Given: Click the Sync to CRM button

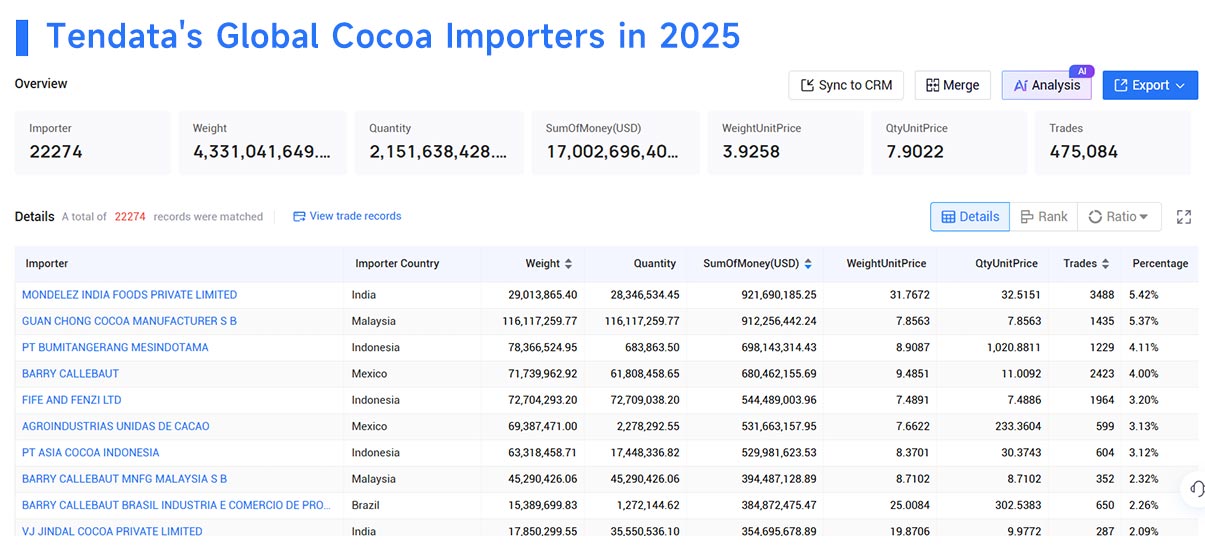Looking at the screenshot, I should [846, 85].
